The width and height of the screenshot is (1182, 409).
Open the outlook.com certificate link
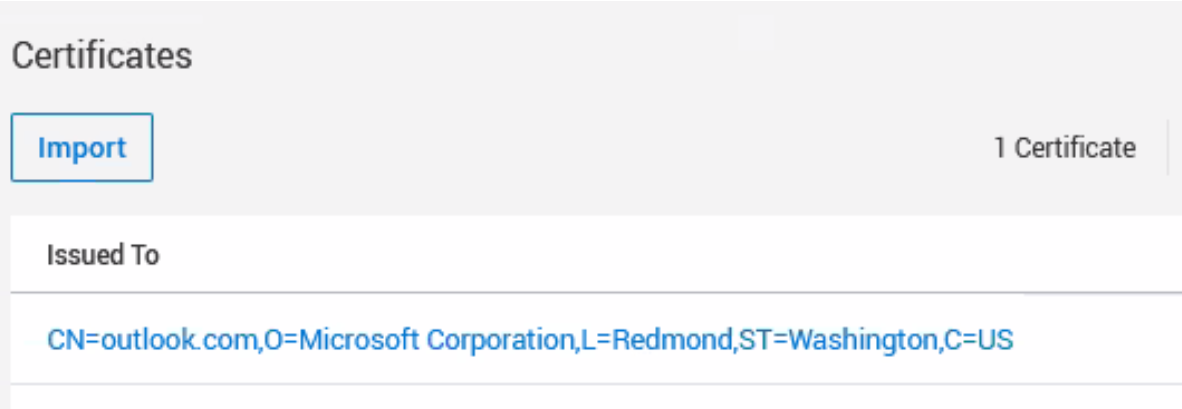coord(530,341)
